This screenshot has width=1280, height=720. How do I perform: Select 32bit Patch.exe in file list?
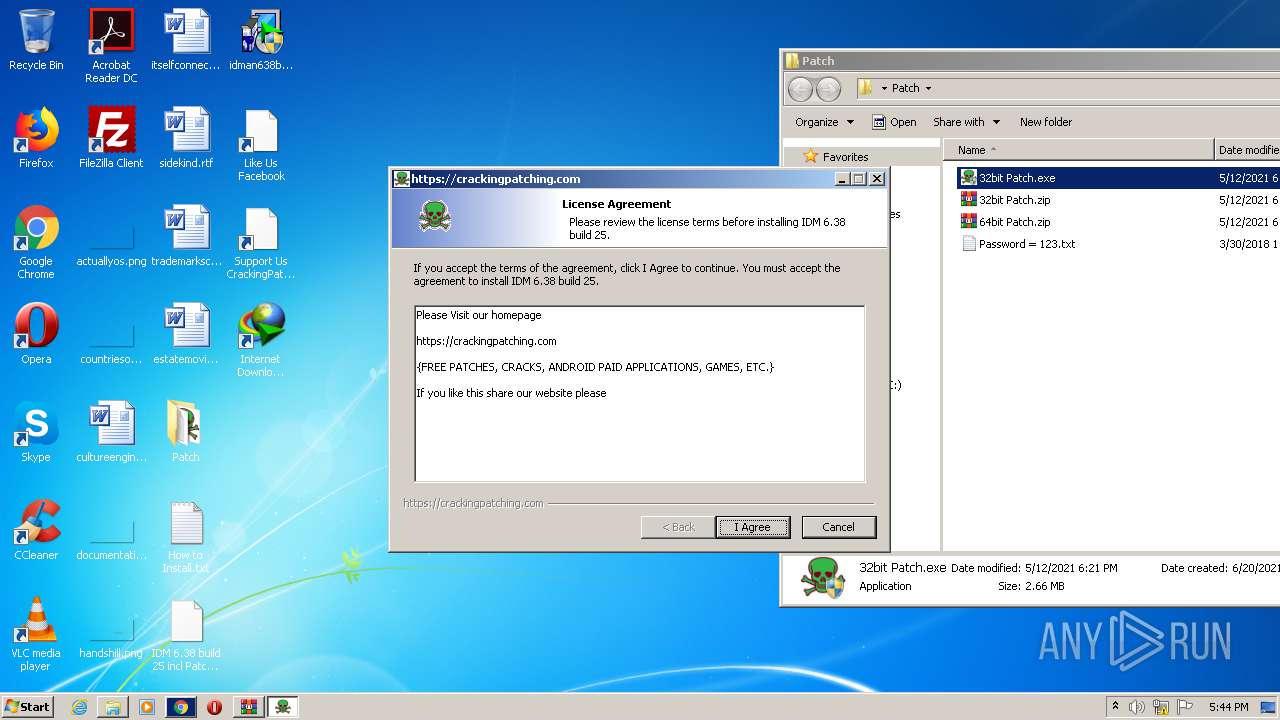coord(1016,178)
